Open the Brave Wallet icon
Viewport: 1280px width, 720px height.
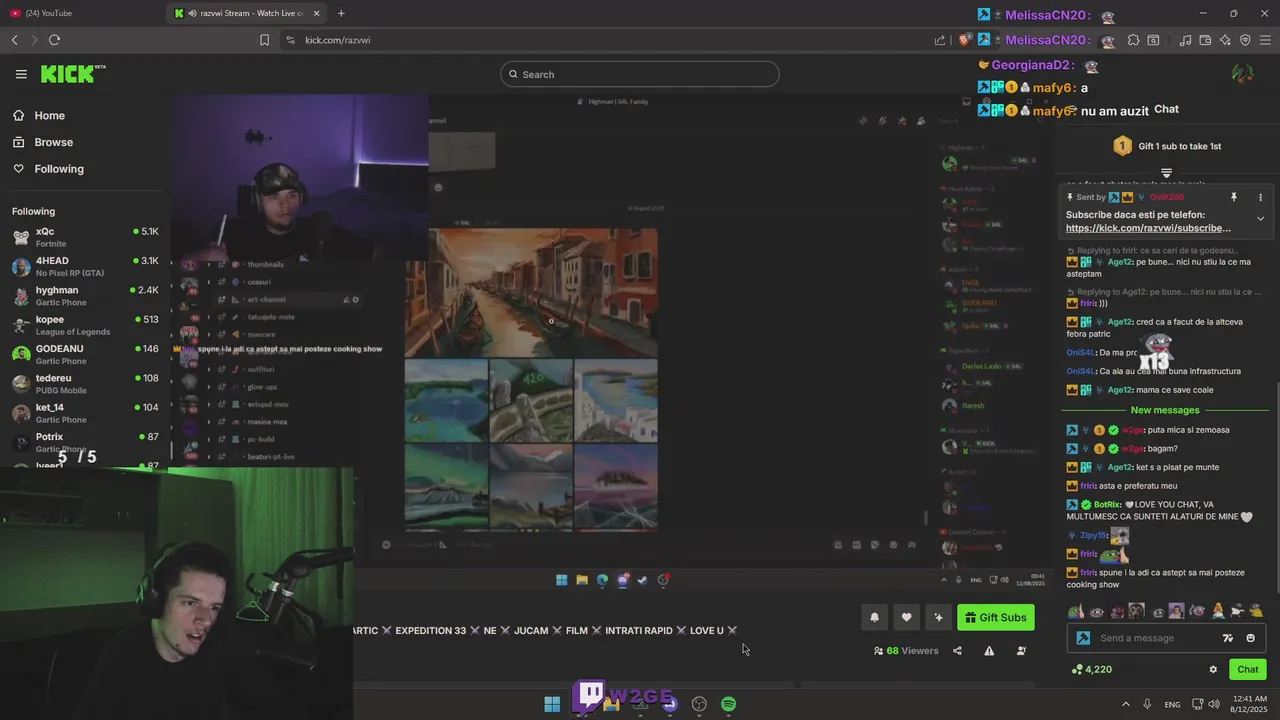(1205, 40)
